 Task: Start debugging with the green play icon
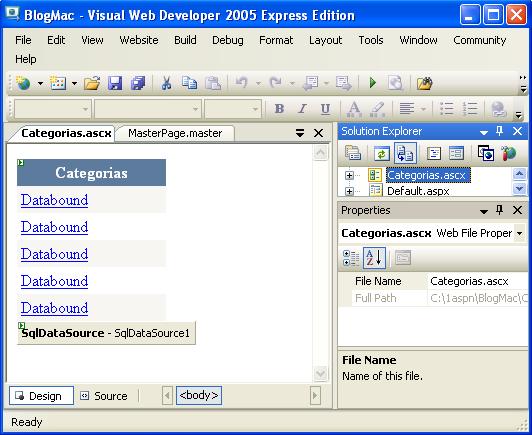coord(373,83)
